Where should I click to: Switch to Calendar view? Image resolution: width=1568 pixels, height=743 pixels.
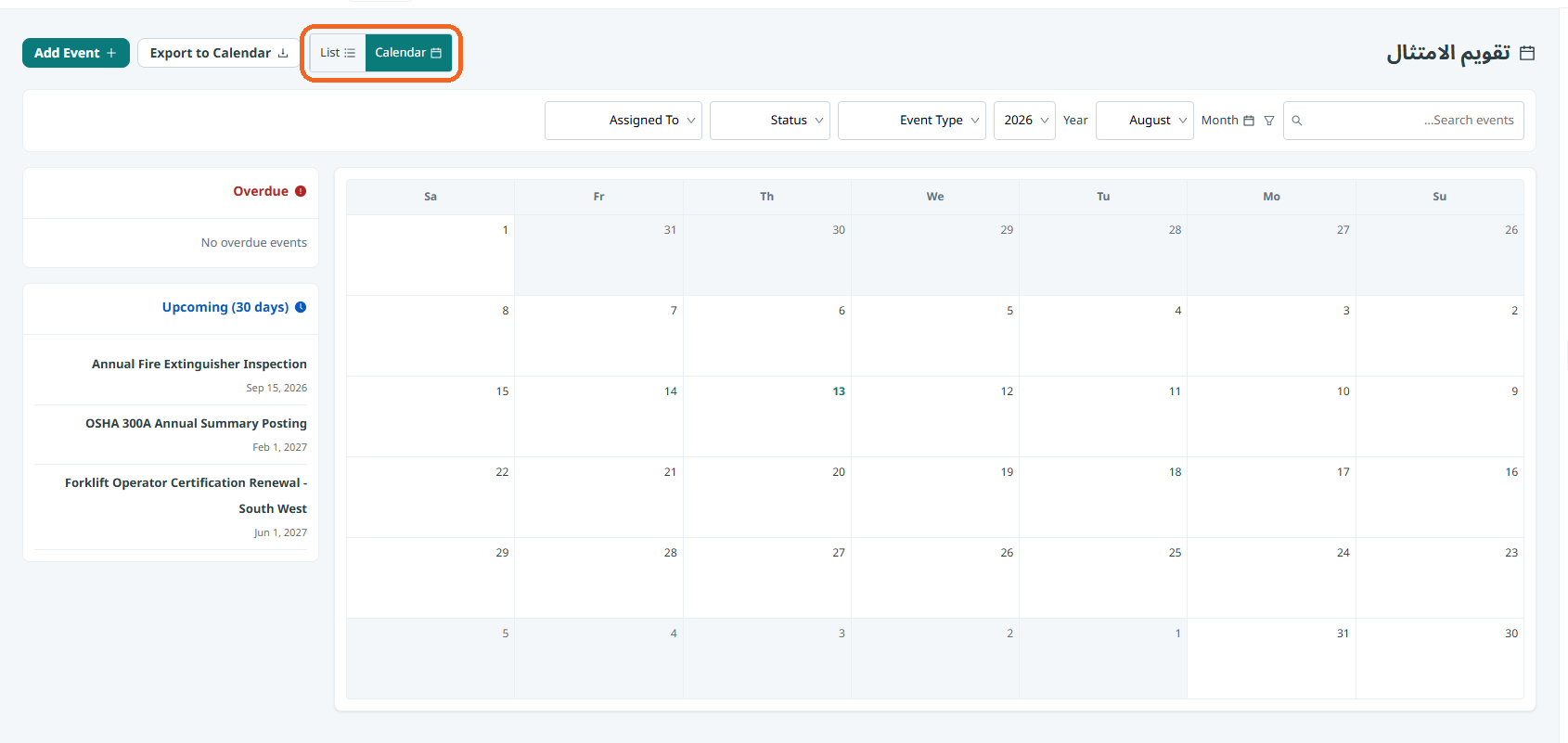point(408,53)
